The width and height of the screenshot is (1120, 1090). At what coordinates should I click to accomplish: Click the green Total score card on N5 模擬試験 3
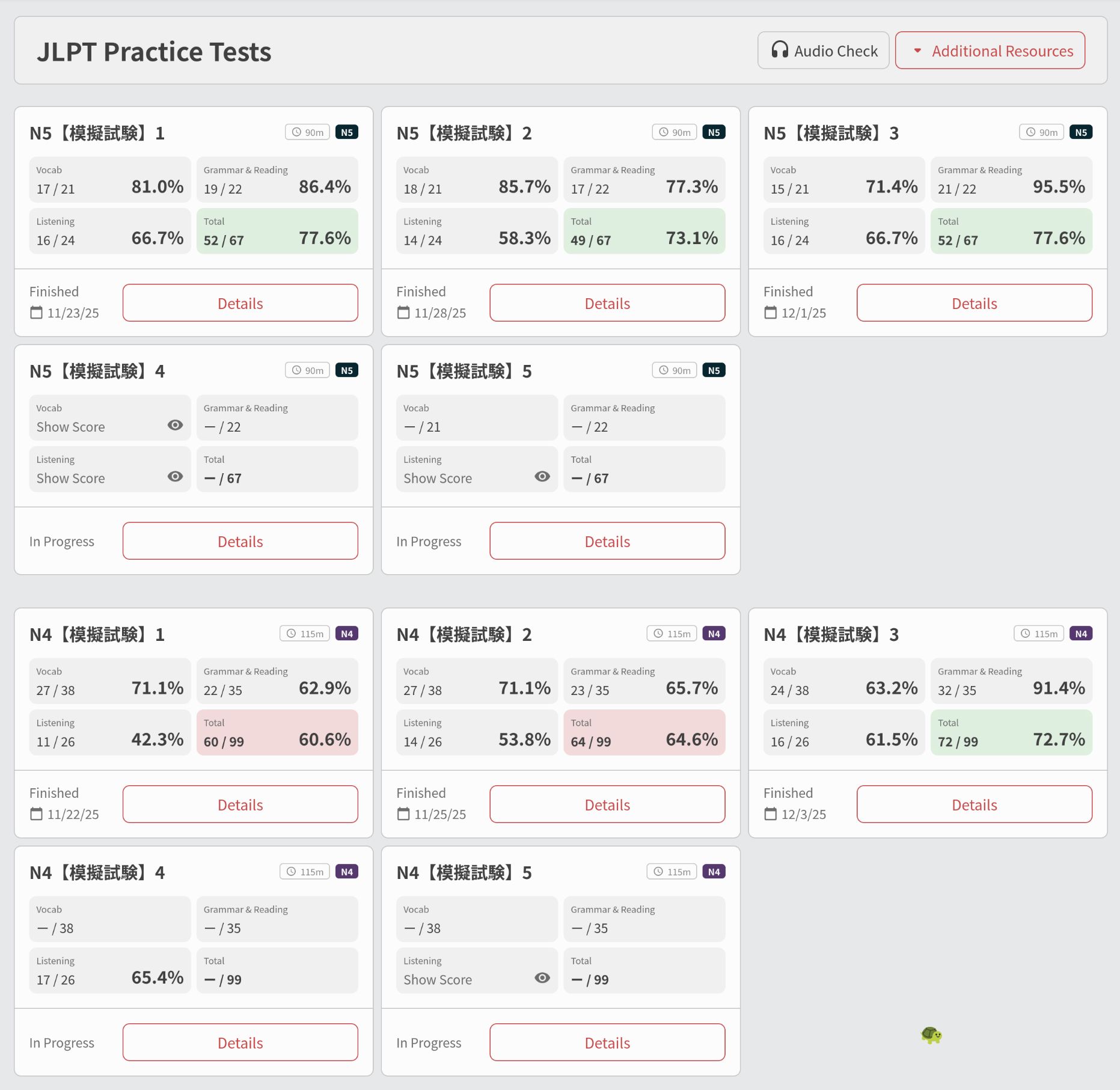(1011, 231)
